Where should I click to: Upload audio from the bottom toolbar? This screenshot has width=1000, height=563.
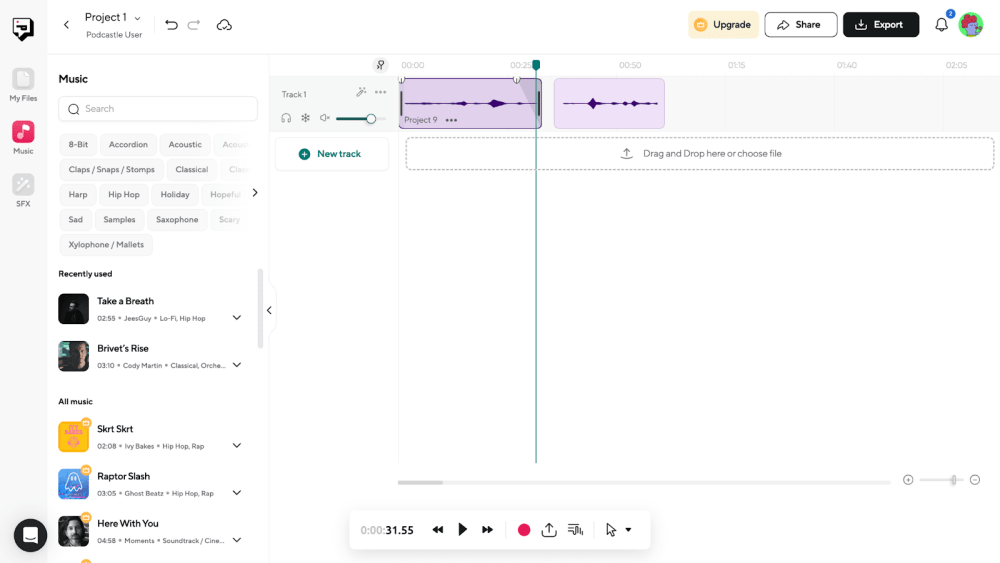[x=549, y=530]
